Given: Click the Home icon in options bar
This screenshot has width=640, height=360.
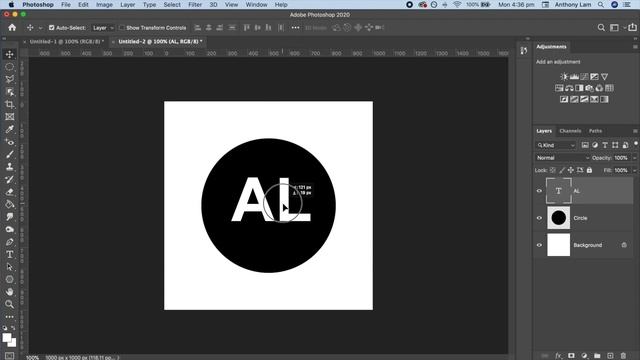Looking at the screenshot, I should click(12, 27).
